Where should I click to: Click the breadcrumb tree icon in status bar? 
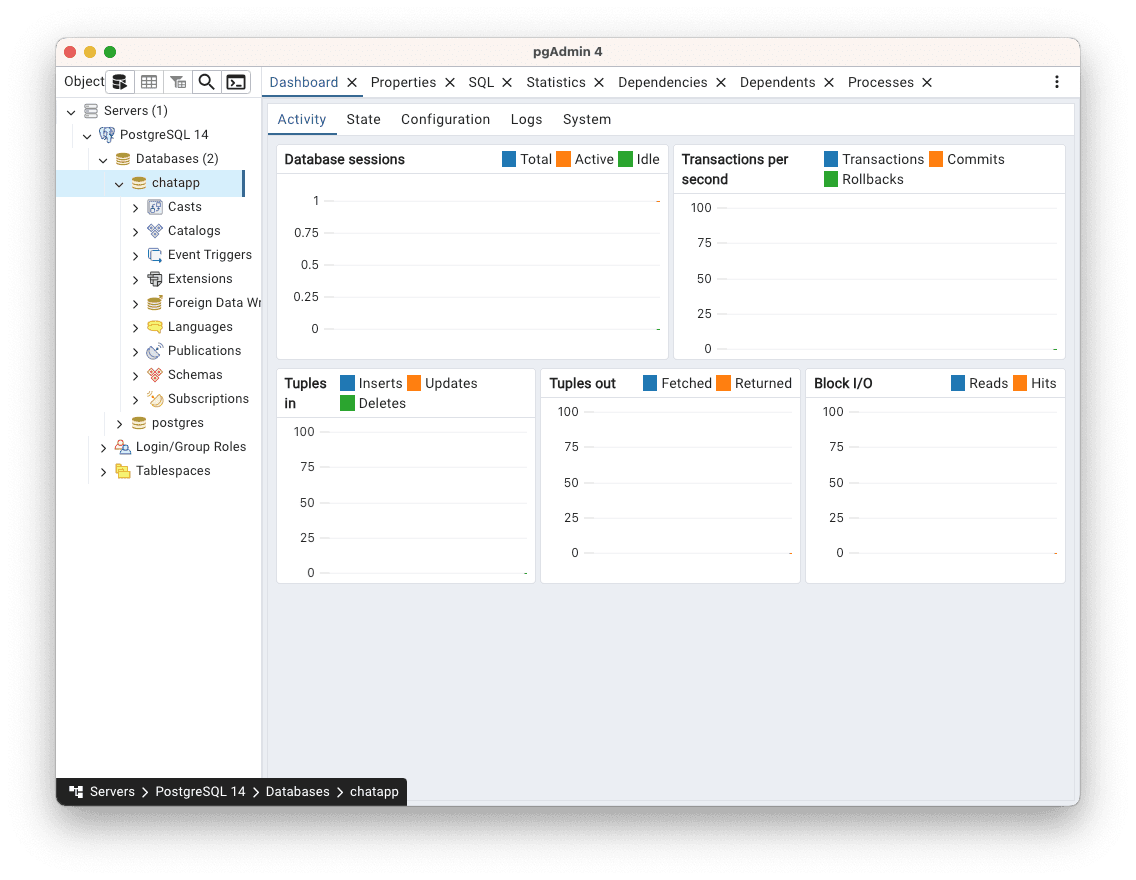75,792
